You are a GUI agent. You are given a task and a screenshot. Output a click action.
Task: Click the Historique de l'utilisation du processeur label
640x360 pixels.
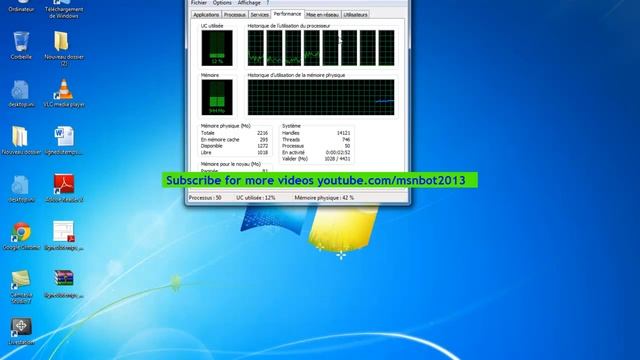[x=289, y=26]
